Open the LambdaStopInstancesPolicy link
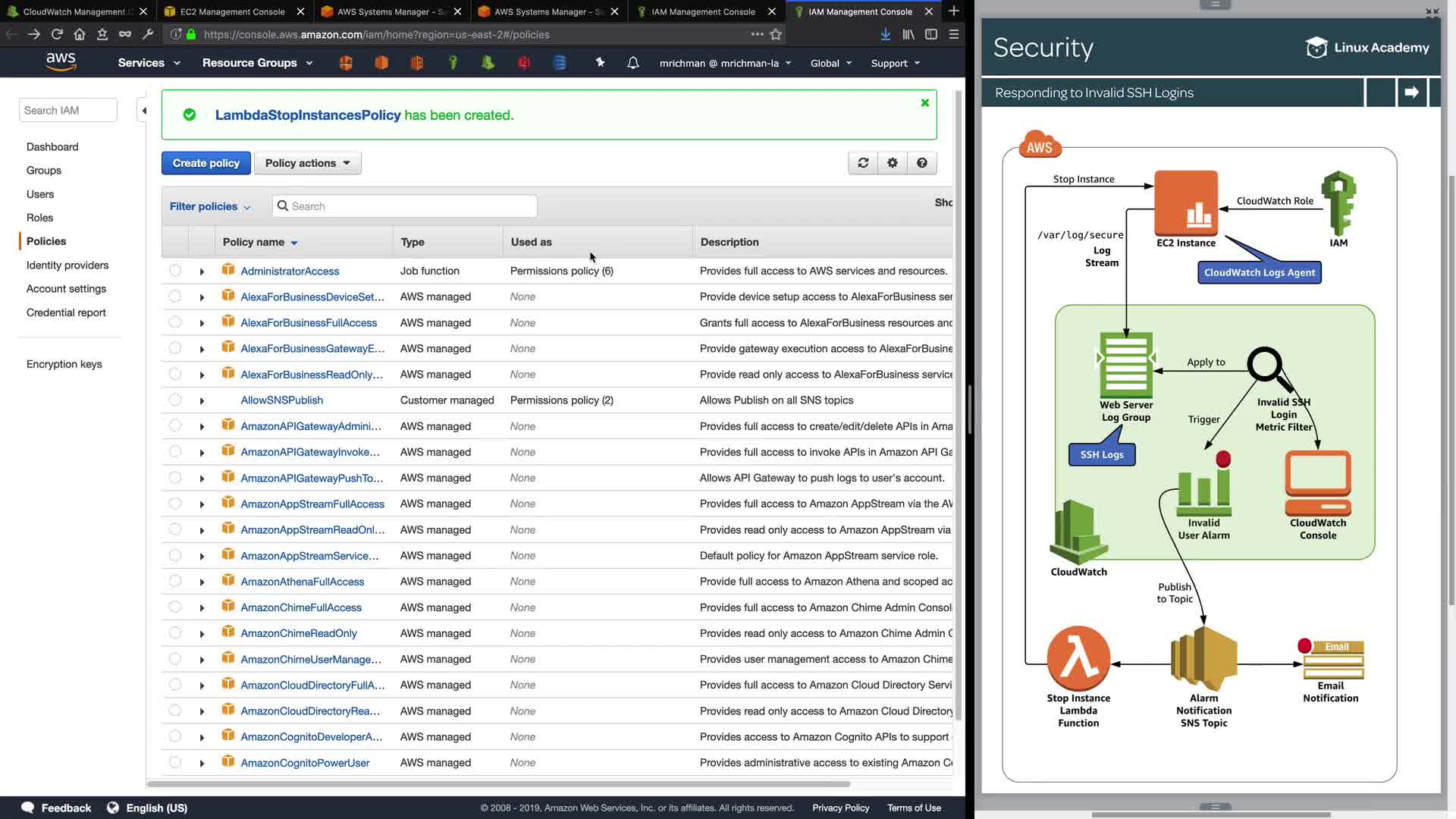Screen dimensions: 1456x819 coord(307,115)
